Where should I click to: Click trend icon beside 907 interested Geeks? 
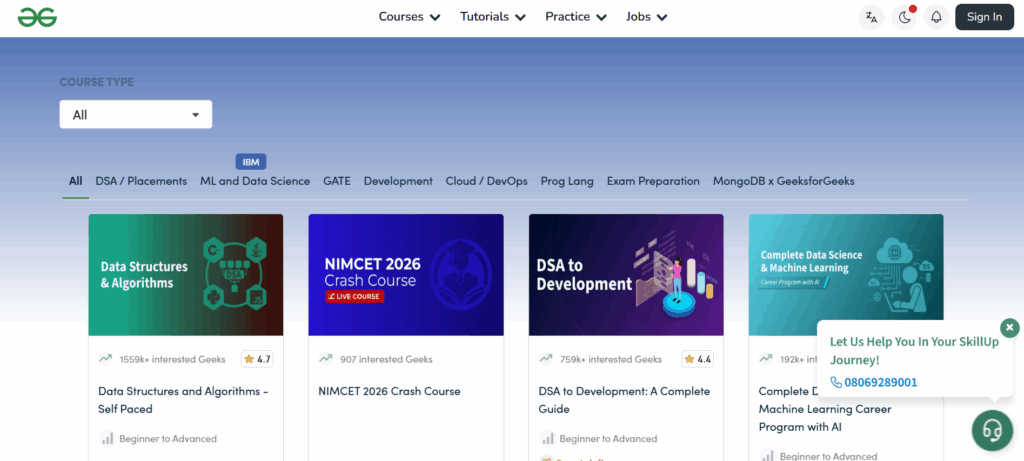(x=325, y=358)
